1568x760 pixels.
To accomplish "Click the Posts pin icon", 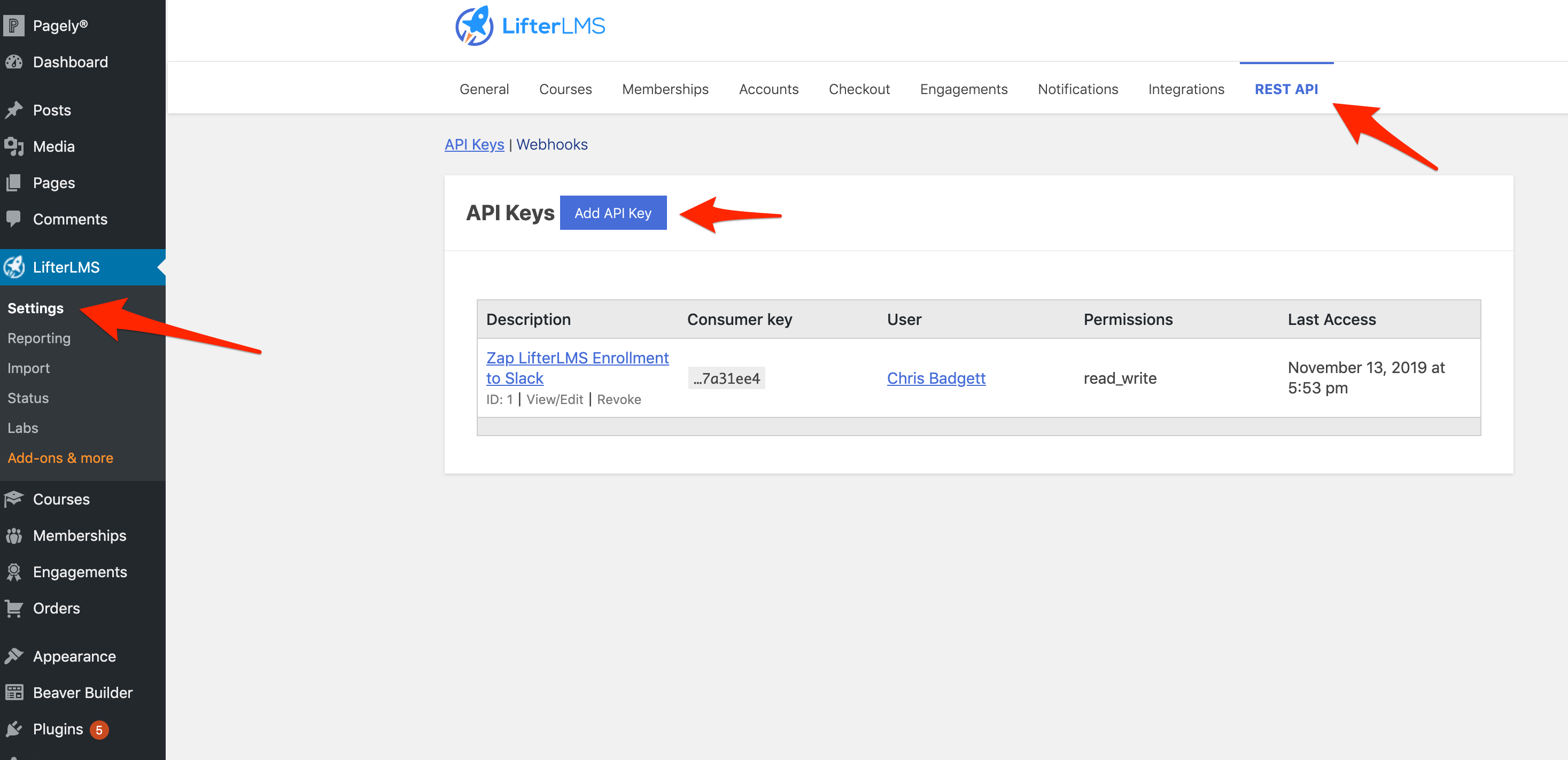I will [13, 110].
